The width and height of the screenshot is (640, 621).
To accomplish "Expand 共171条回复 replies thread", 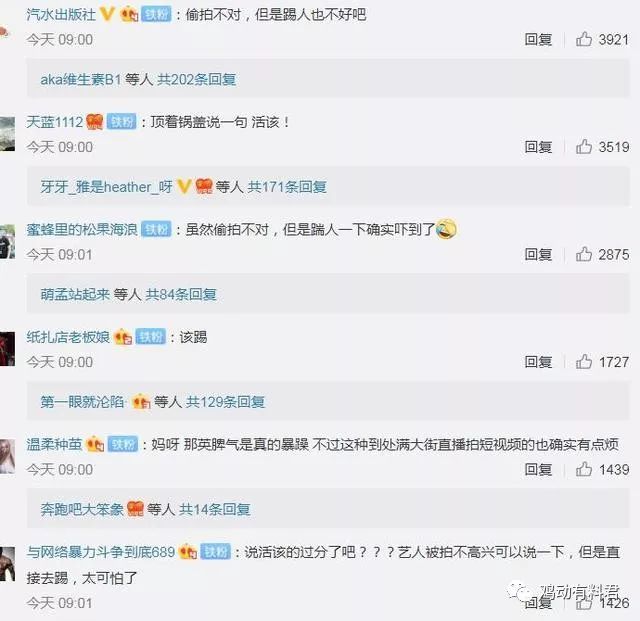I will (287, 187).
